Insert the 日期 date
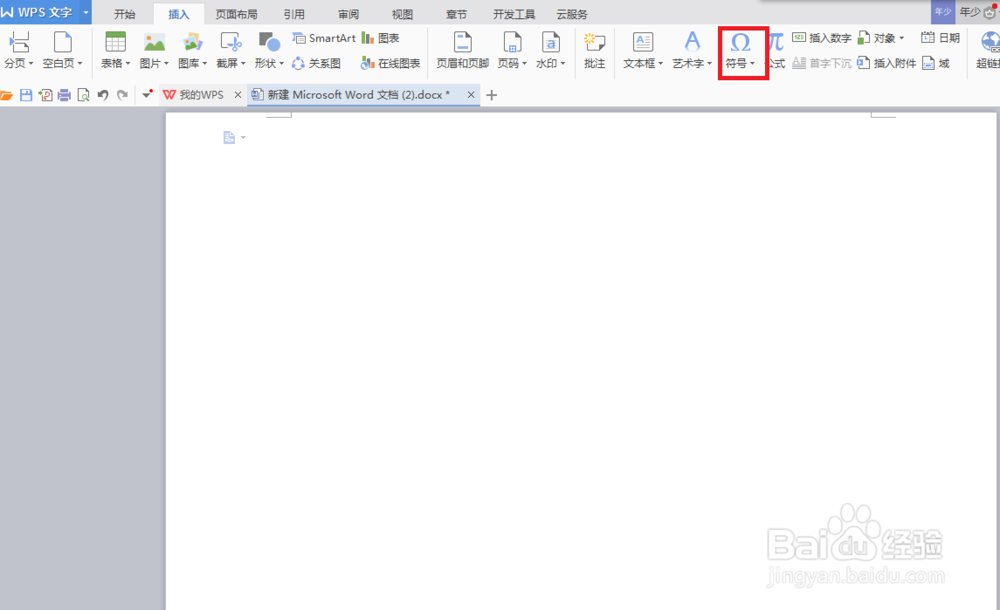The width and height of the screenshot is (1000, 610). (941, 38)
